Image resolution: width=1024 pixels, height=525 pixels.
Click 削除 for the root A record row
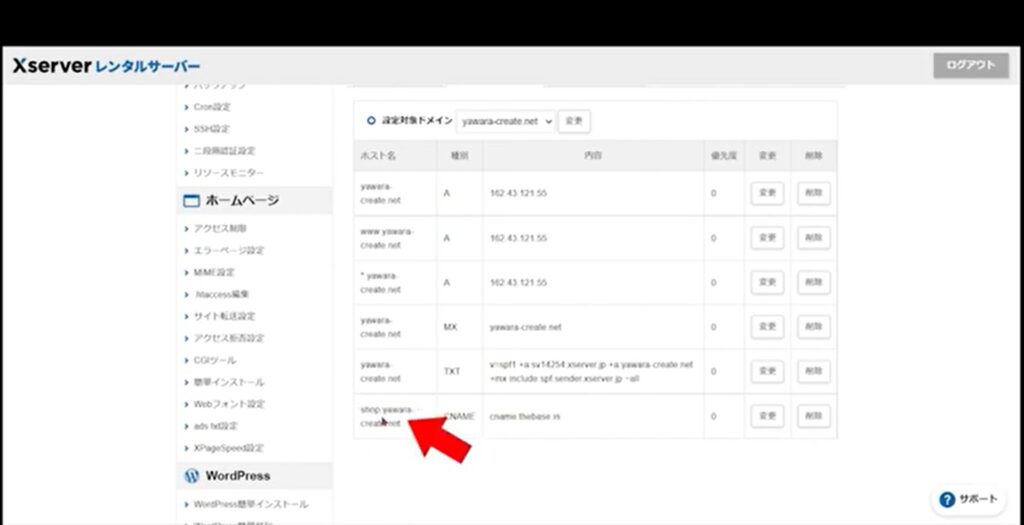pos(814,194)
